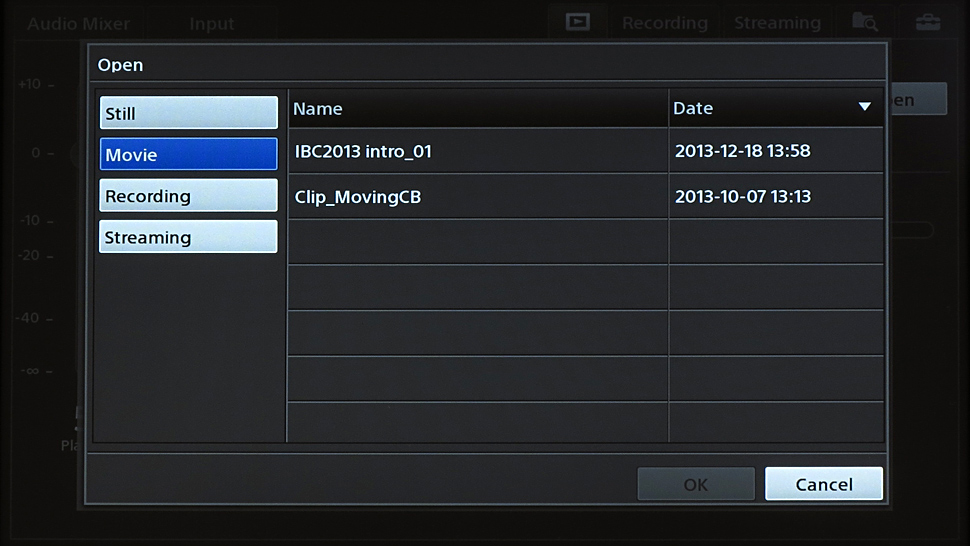
Task: Open the toolbox settings icon
Action: (x=927, y=22)
